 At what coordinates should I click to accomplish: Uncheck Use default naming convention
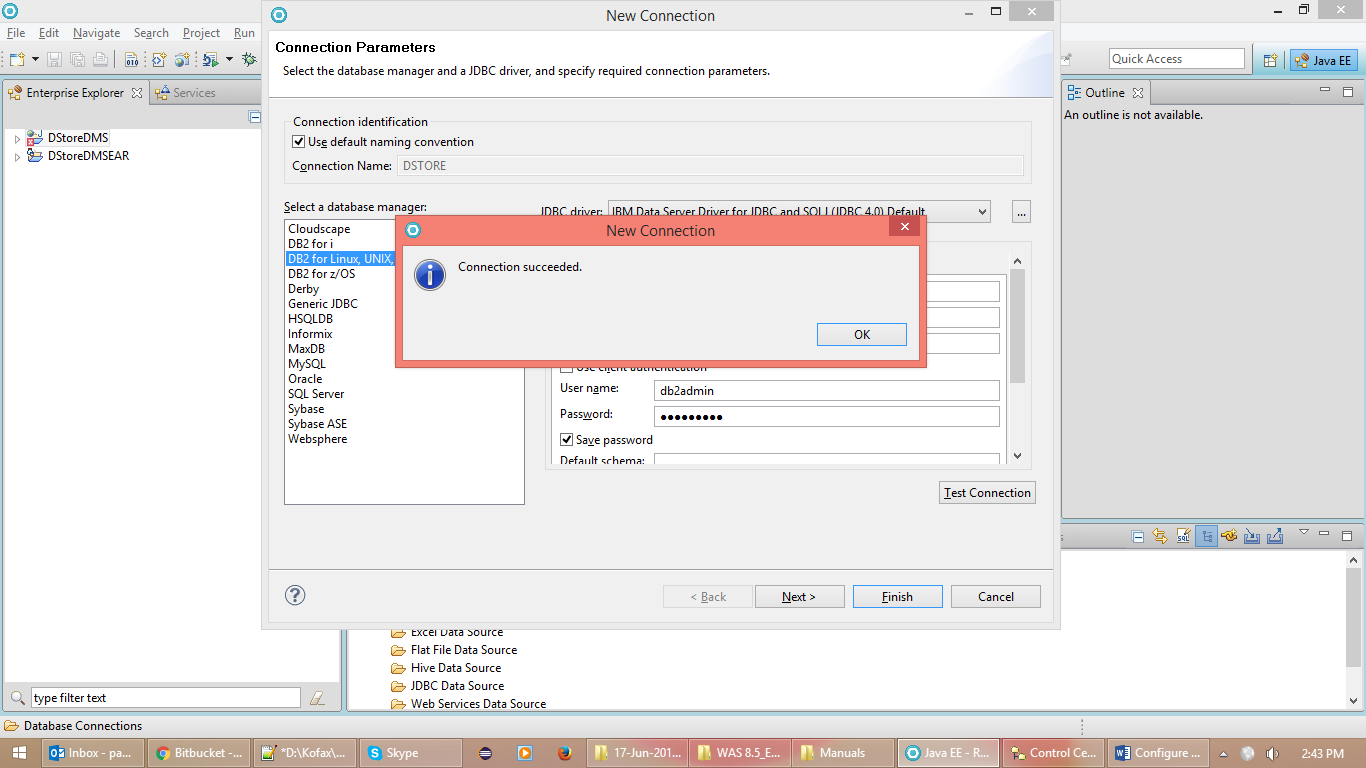coord(298,141)
